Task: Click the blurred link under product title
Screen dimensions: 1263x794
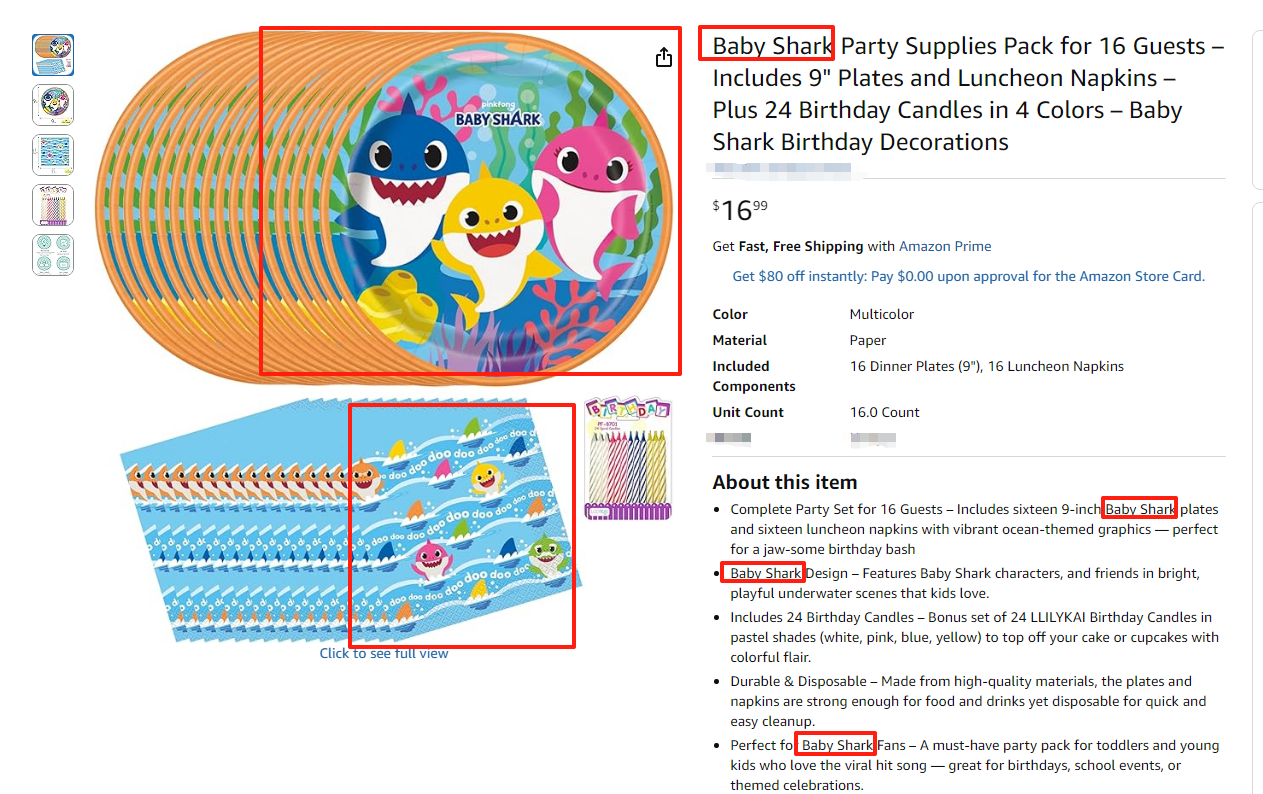Action: tap(785, 170)
